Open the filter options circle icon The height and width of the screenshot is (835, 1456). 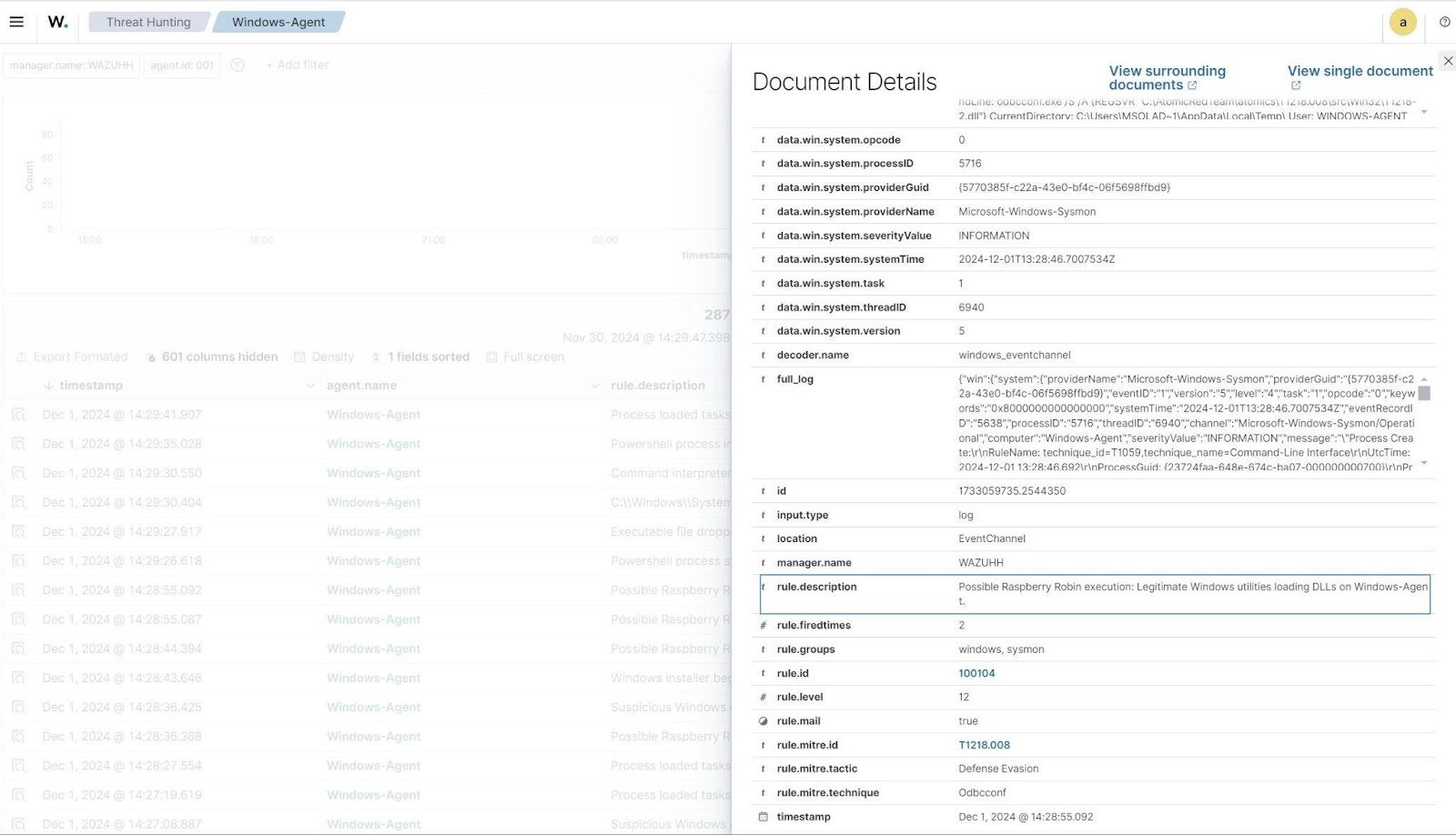(x=238, y=65)
